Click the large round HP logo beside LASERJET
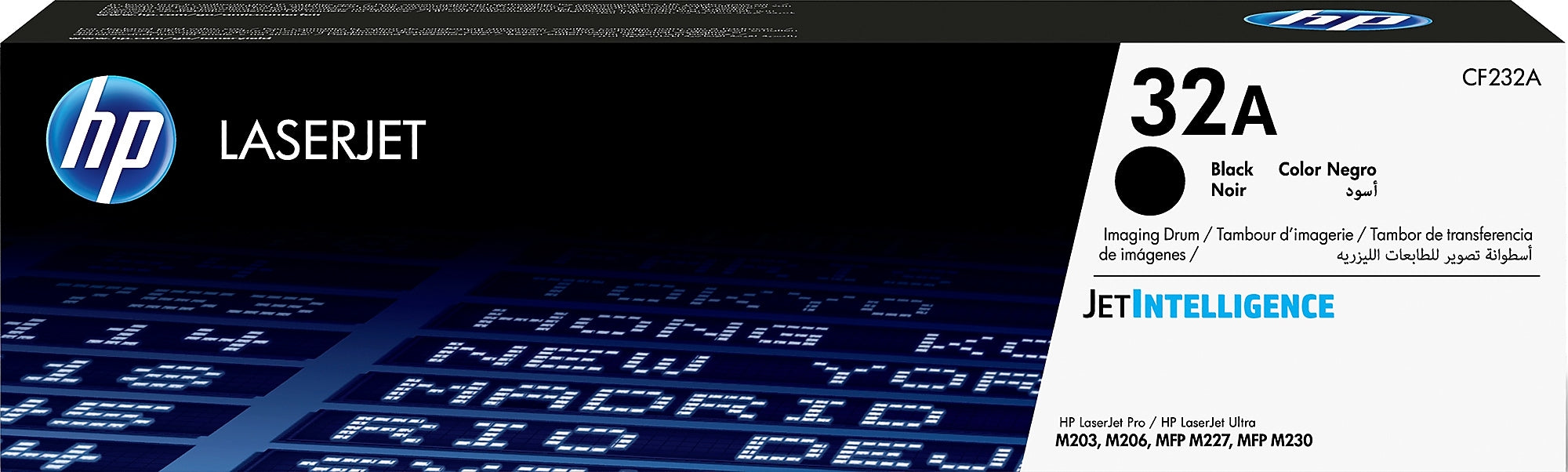1568x472 pixels. pyautogui.click(x=111, y=140)
